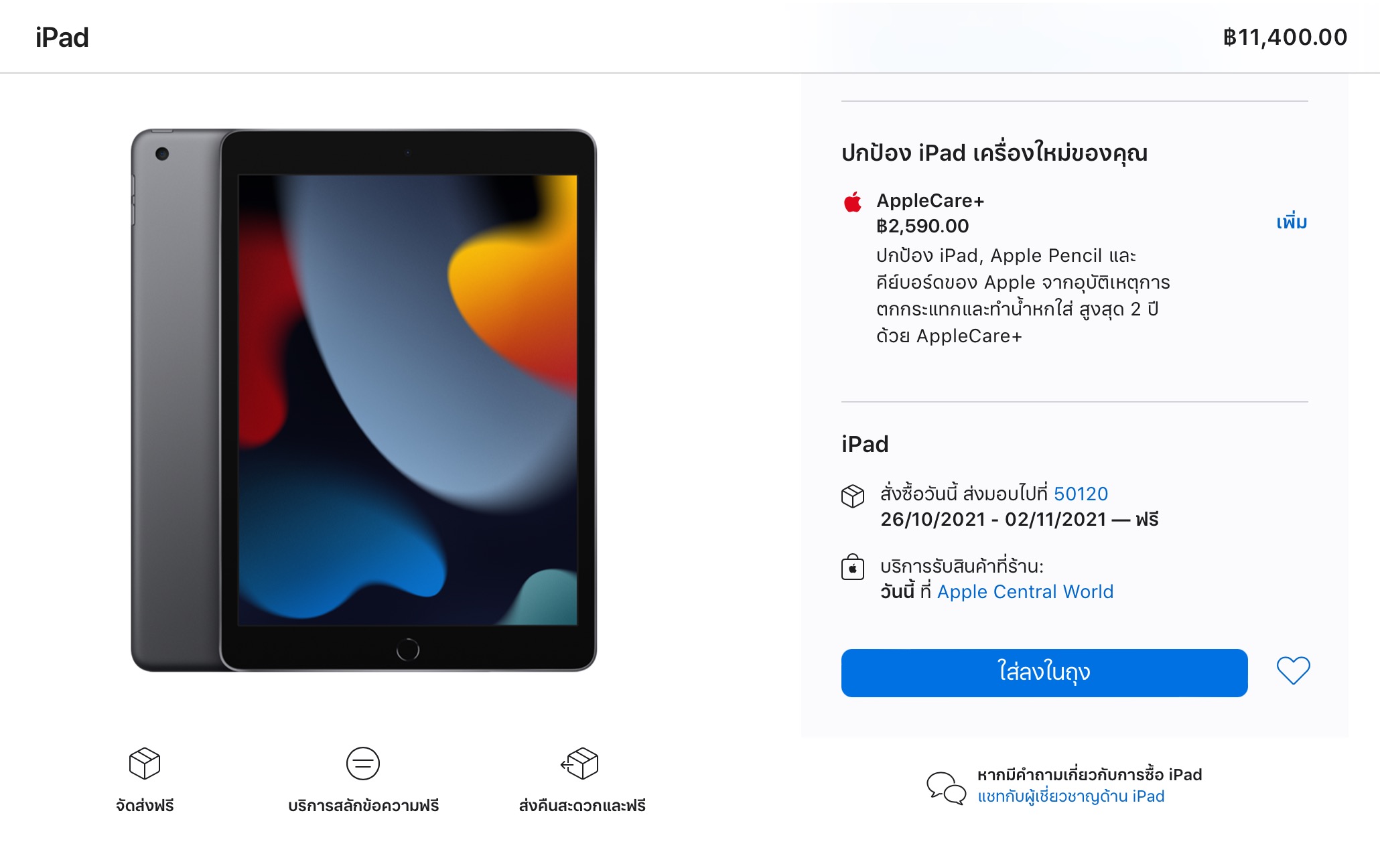The height and width of the screenshot is (868, 1380).
Task: Open Apple Central World store link
Action: [1025, 591]
